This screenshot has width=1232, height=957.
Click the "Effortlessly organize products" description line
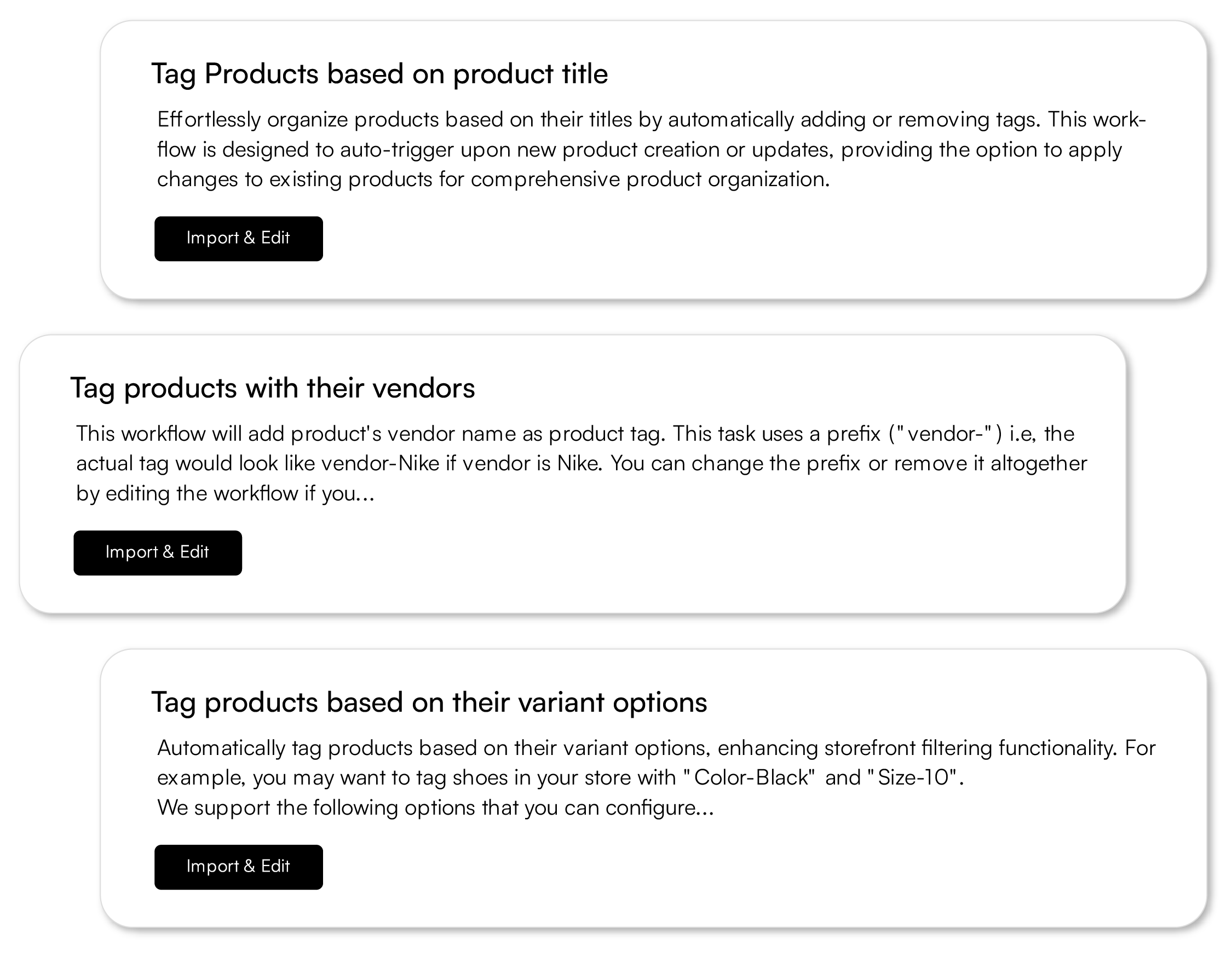(651, 119)
